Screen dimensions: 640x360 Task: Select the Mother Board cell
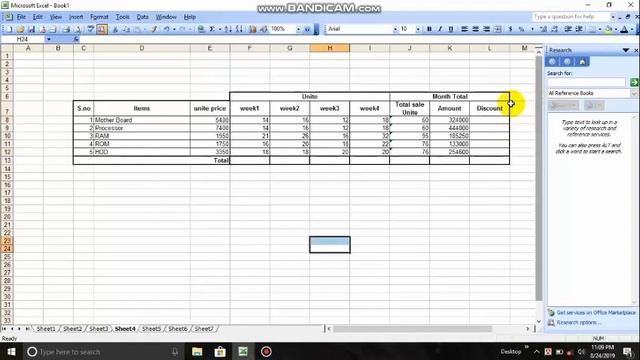[x=142, y=120]
